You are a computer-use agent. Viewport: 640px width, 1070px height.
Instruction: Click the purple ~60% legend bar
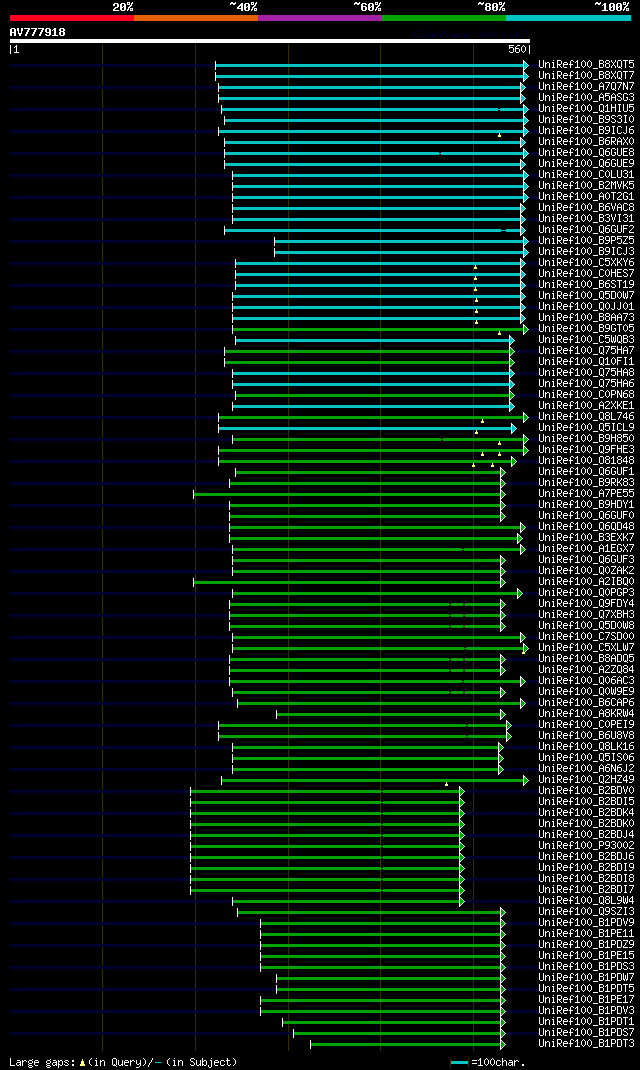[x=320, y=18]
